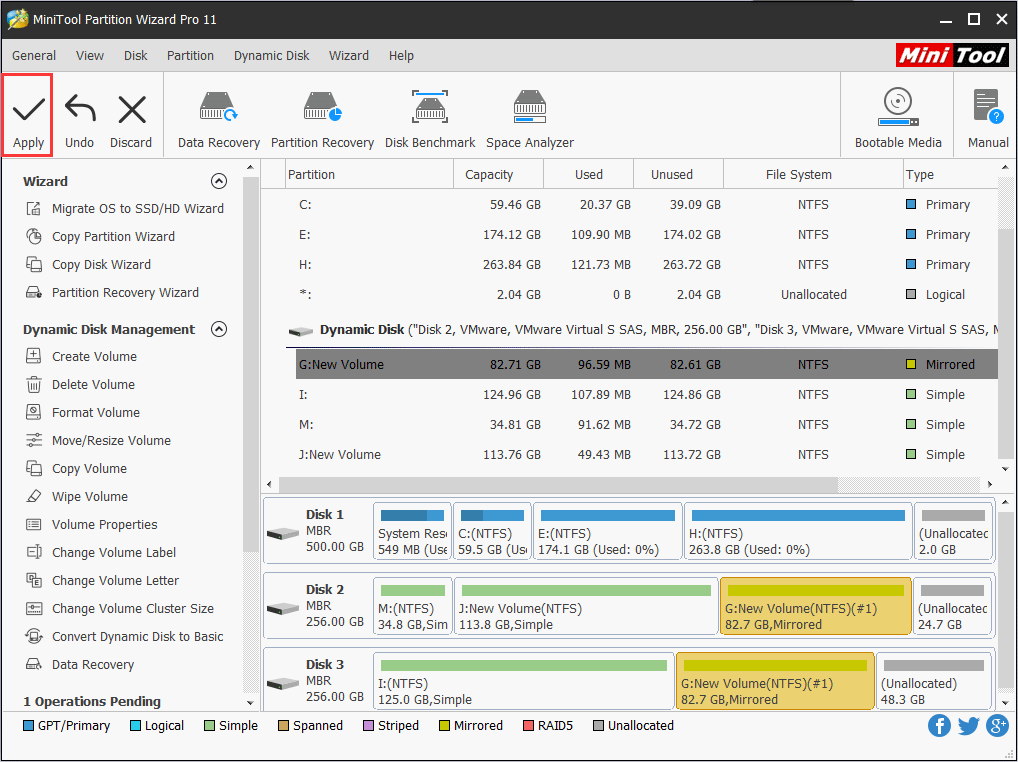Viewport: 1018px width, 762px height.
Task: Select the unallocated 2.04 GB row
Action: pos(647,294)
